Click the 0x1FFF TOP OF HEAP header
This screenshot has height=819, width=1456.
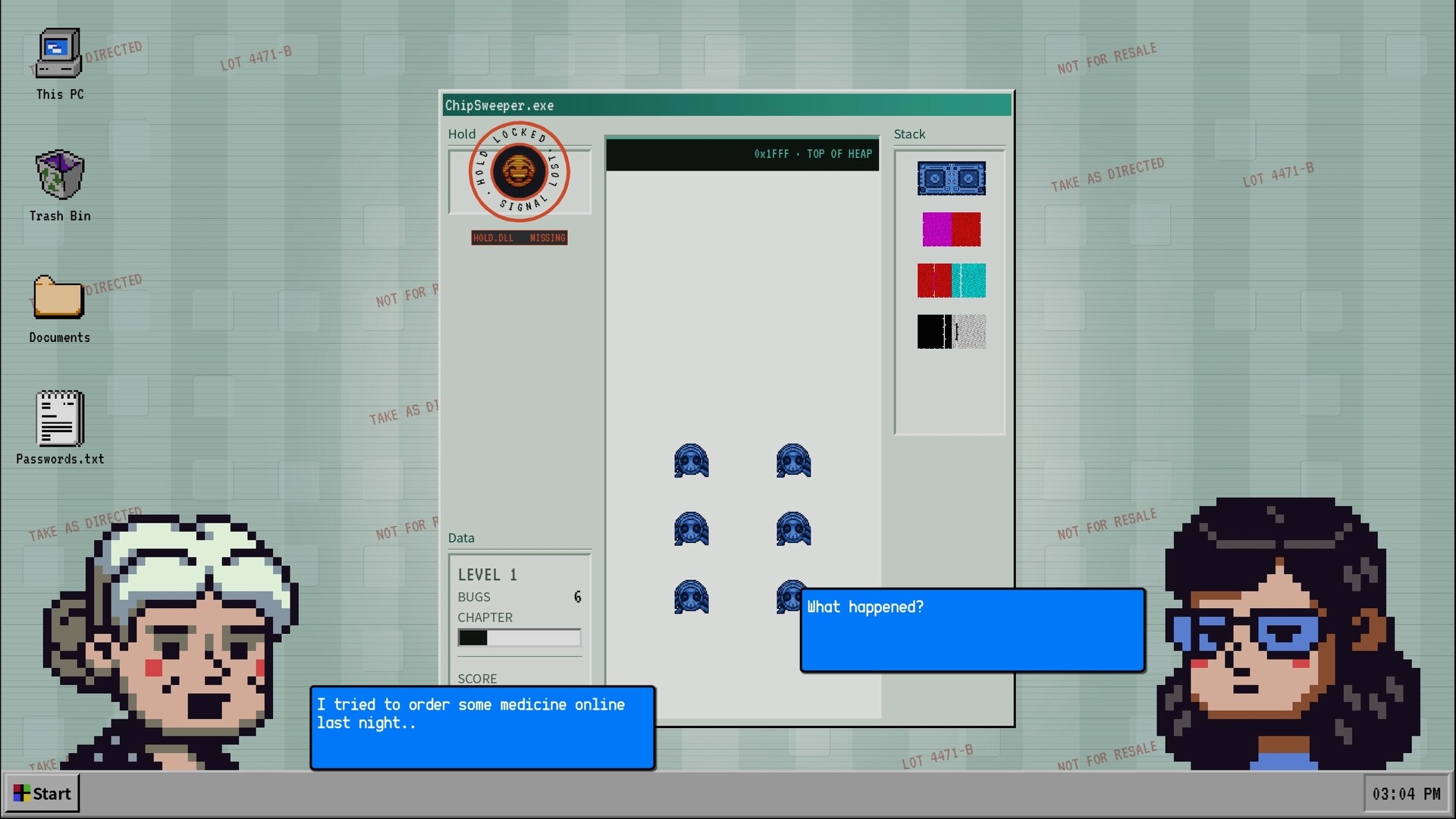pyautogui.click(x=742, y=154)
